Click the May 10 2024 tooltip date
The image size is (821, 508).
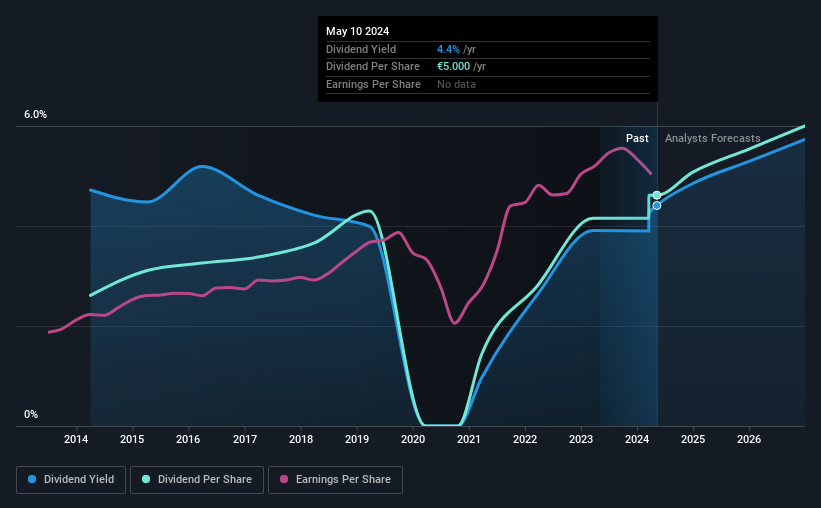click(358, 31)
